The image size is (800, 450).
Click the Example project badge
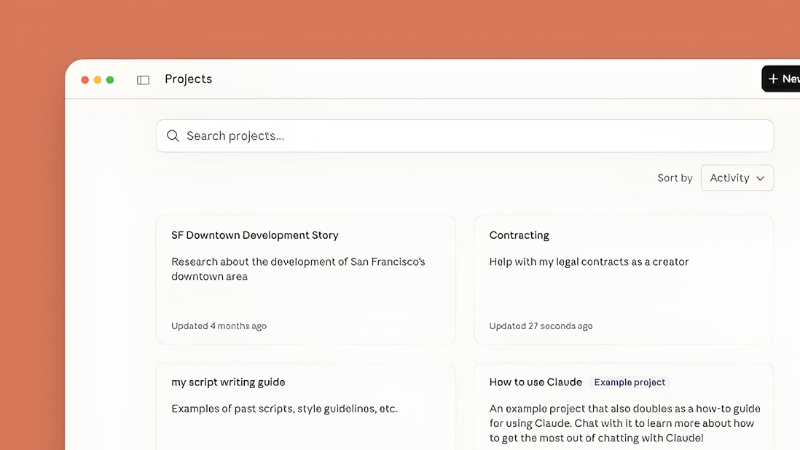point(629,382)
